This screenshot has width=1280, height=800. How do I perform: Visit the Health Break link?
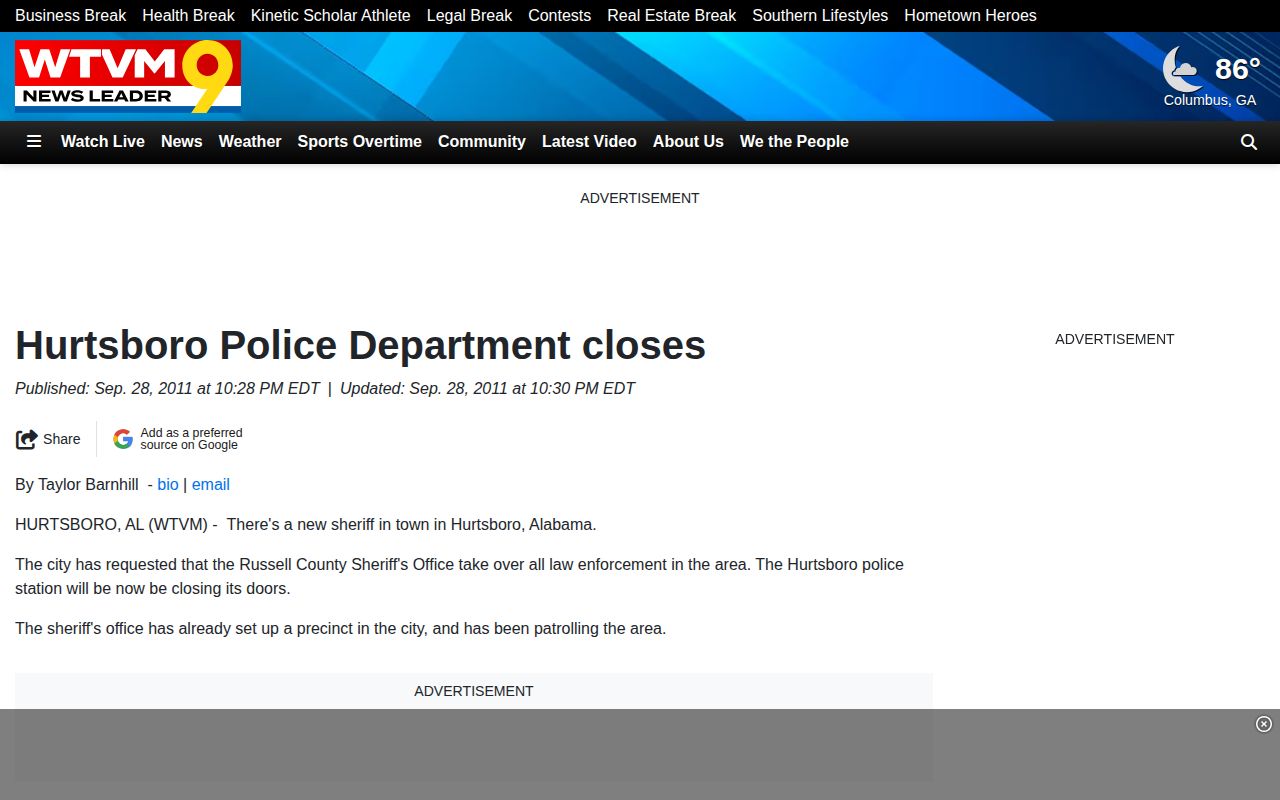188,16
